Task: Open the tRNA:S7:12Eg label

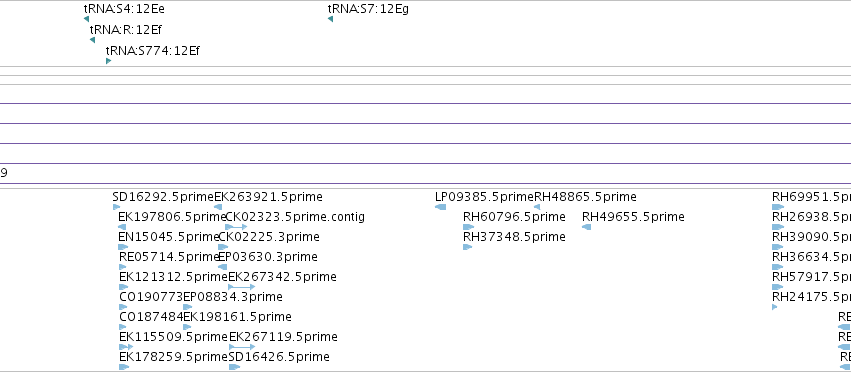Action: coord(368,9)
